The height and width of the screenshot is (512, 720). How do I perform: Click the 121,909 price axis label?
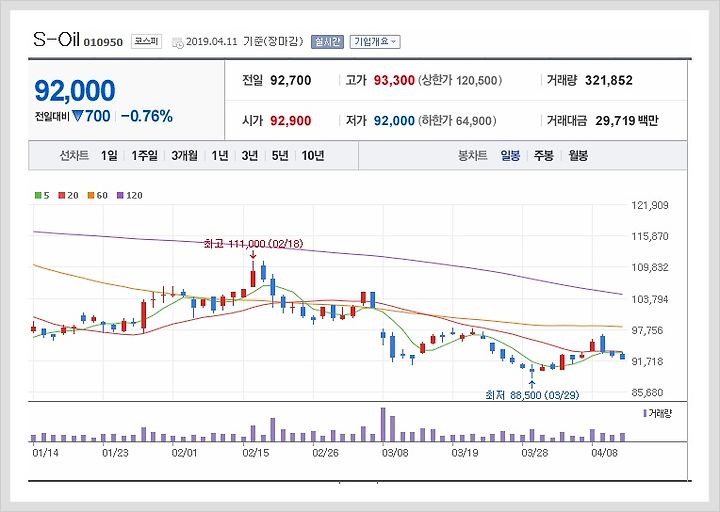pos(650,206)
